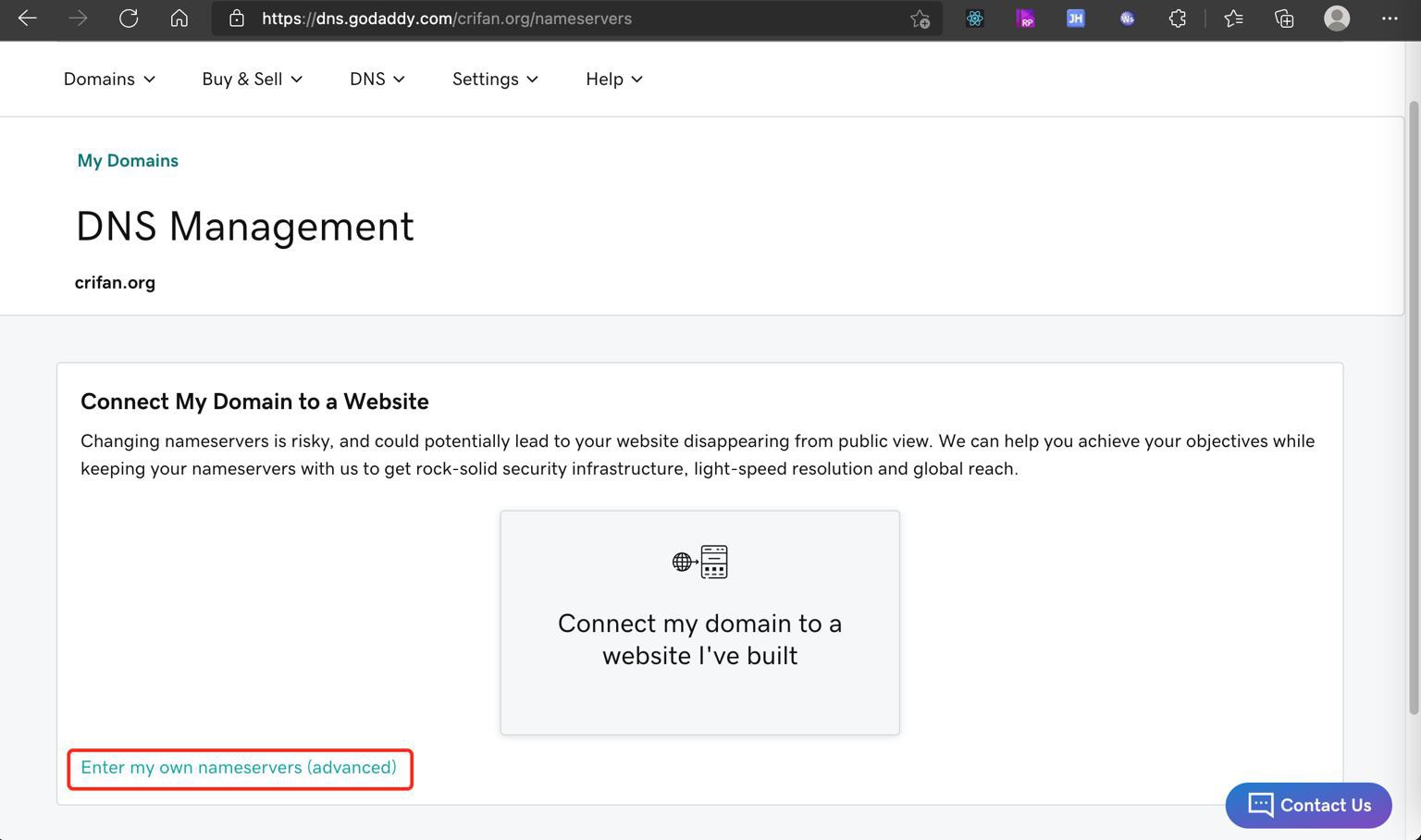This screenshot has height=840, width=1421.
Task: Open browser Settings and more menu
Action: pos(1390,18)
